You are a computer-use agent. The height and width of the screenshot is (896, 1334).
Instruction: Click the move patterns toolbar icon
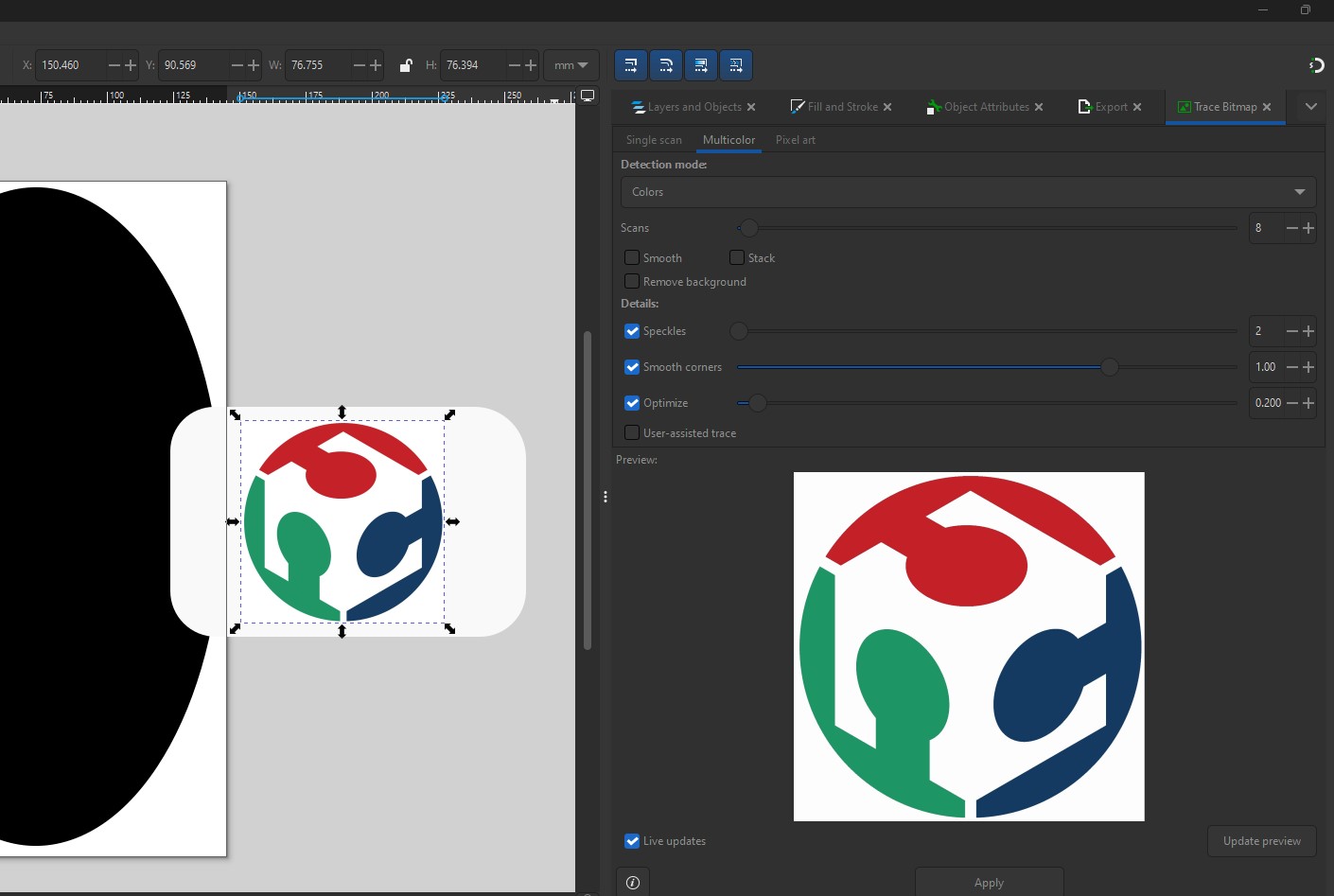coord(736,65)
